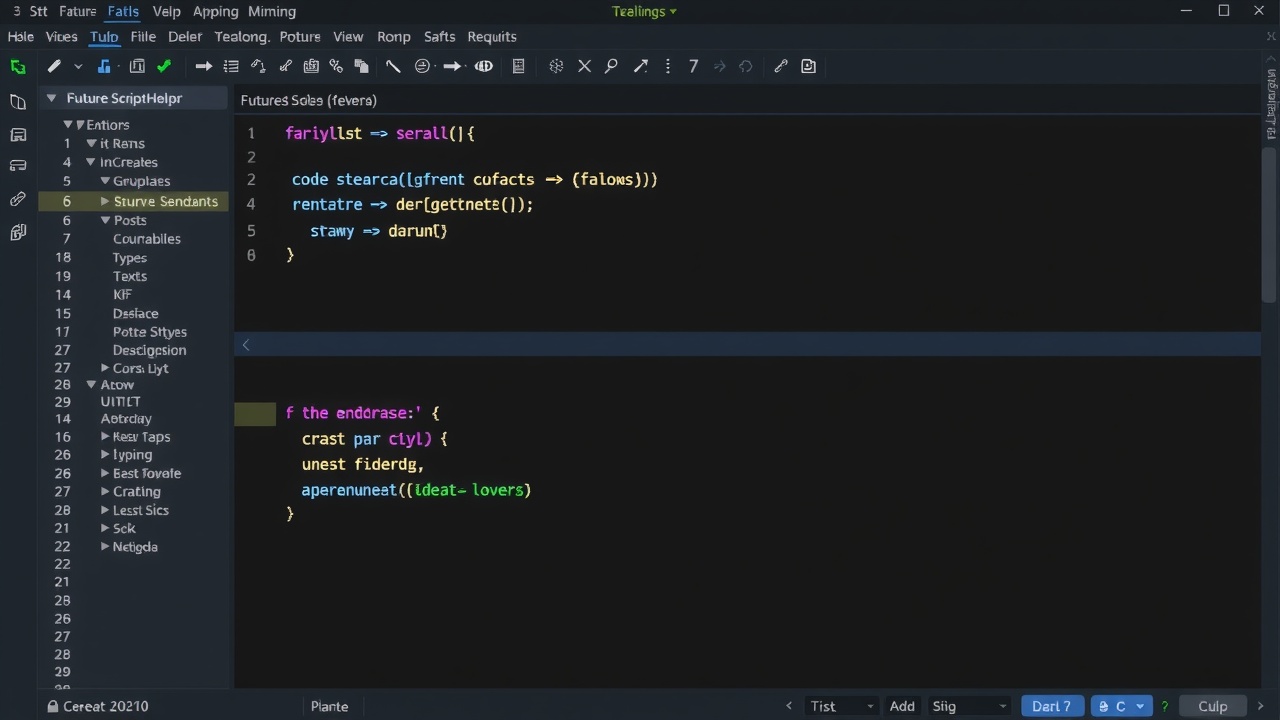Open the Safts menu

(439, 36)
